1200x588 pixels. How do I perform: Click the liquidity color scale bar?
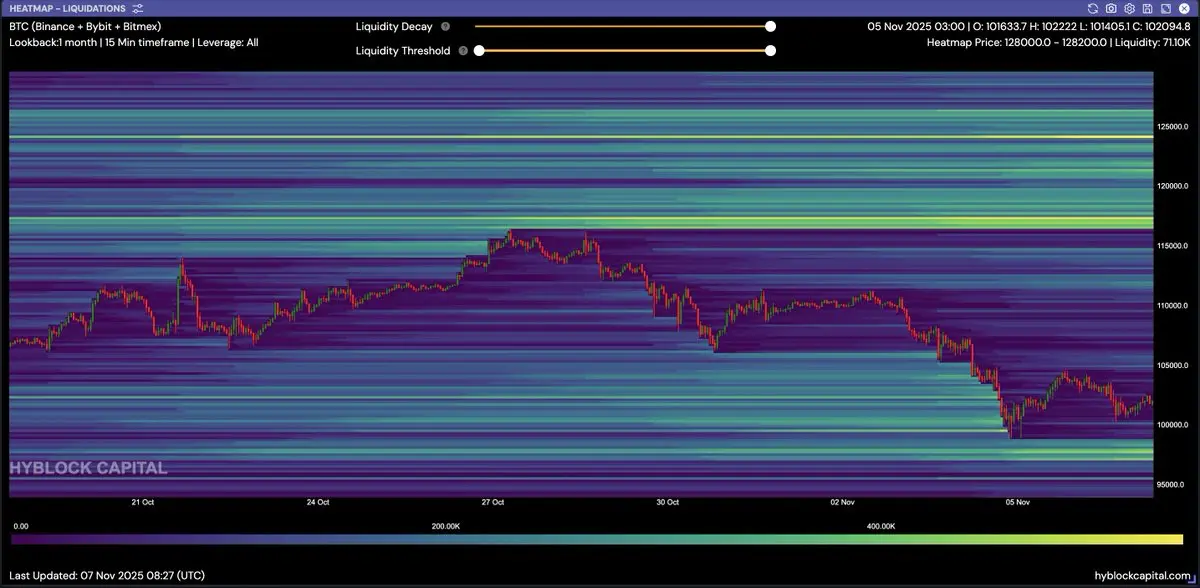(597, 539)
